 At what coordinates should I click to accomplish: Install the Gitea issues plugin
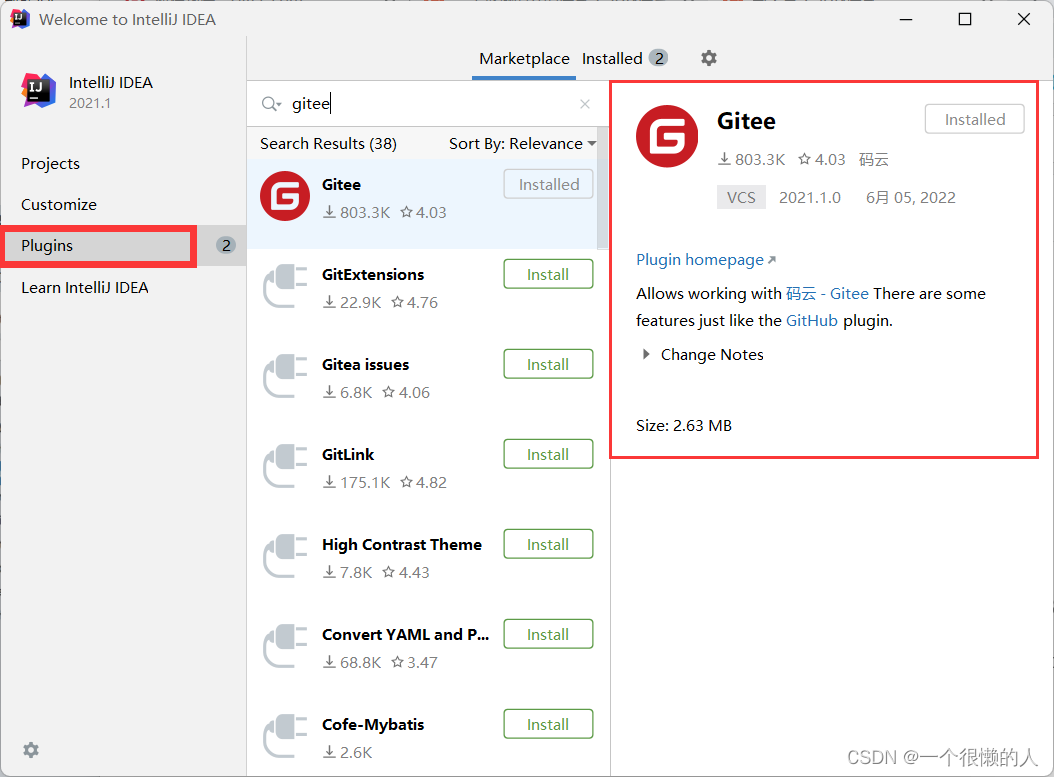tap(548, 364)
